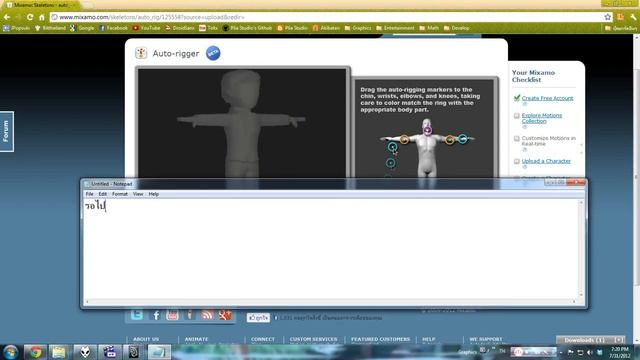Select the lower teal marker below left arm
Screen dimensions: 640x360
coord(391,163)
